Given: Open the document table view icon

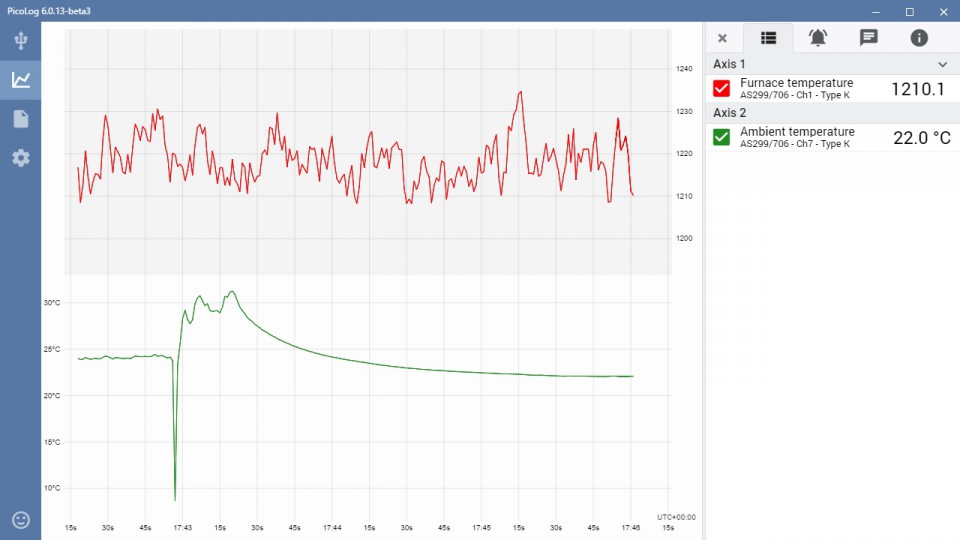Looking at the screenshot, I should click(21, 119).
